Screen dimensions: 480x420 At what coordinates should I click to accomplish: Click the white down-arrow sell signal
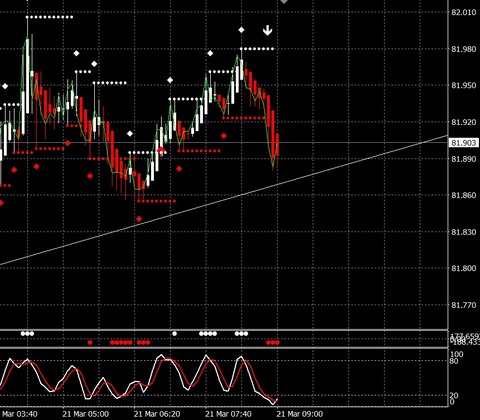pos(267,30)
